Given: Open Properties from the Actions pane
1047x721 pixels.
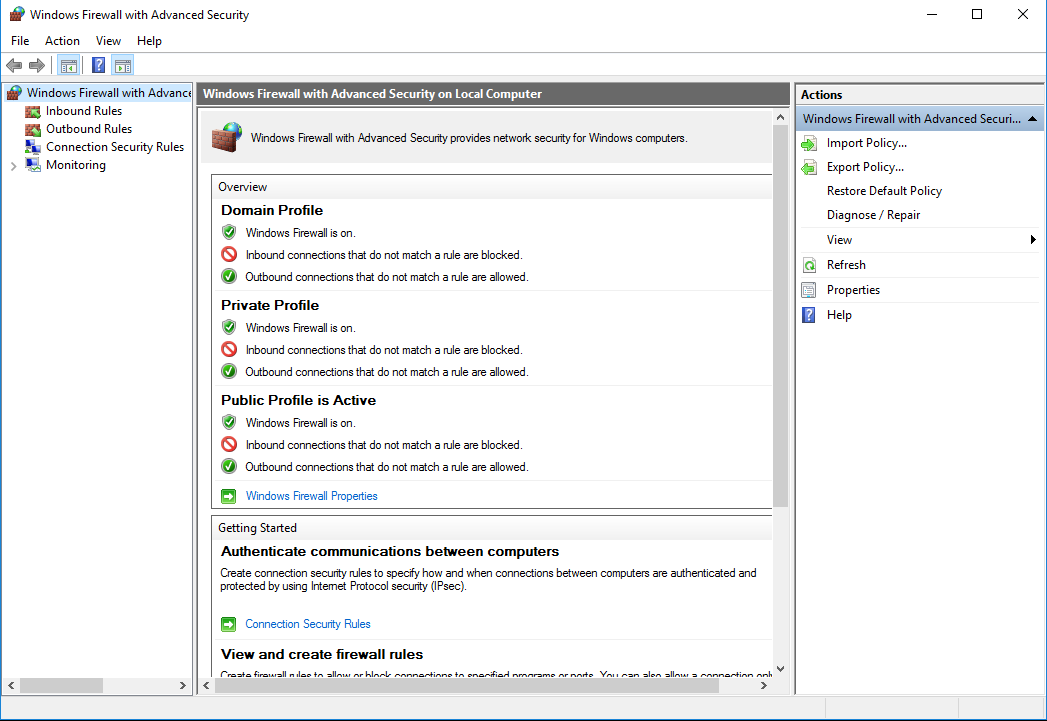Looking at the screenshot, I should [x=853, y=289].
